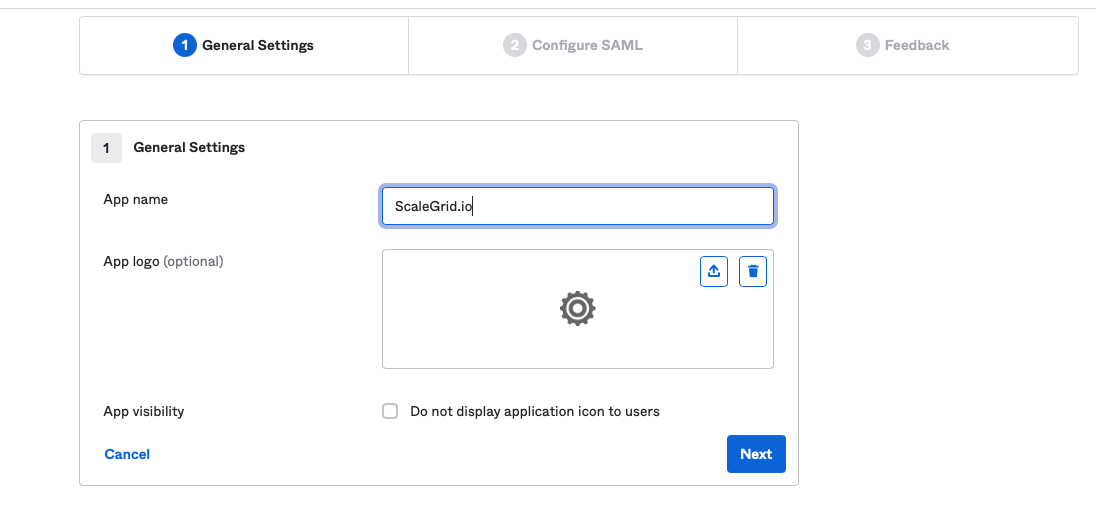
Task: Click the section number 1 square badge
Action: click(x=106, y=148)
